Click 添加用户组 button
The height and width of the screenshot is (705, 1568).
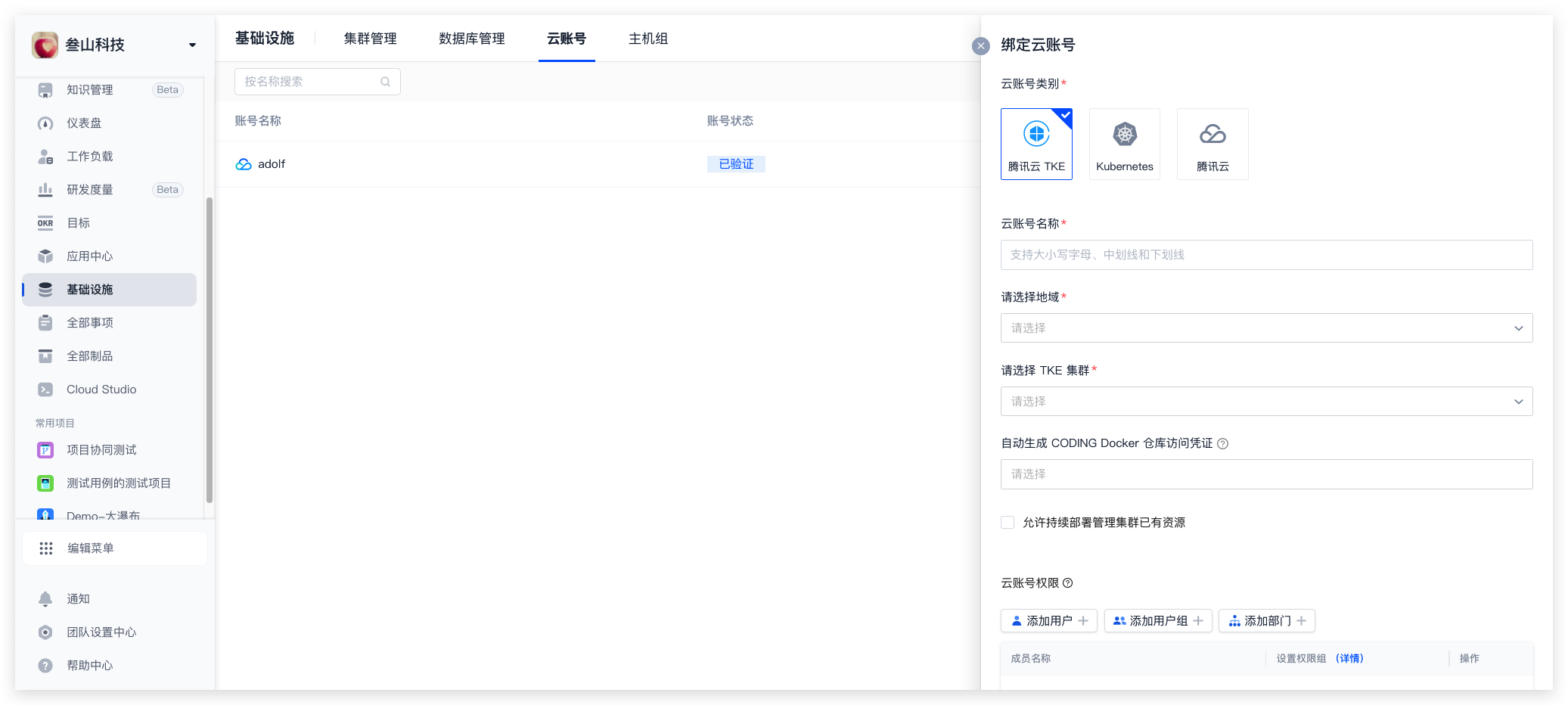(1158, 621)
